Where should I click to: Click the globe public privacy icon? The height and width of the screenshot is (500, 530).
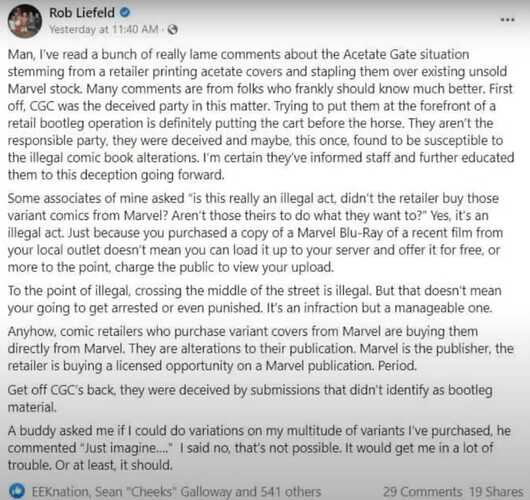[x=172, y=30]
